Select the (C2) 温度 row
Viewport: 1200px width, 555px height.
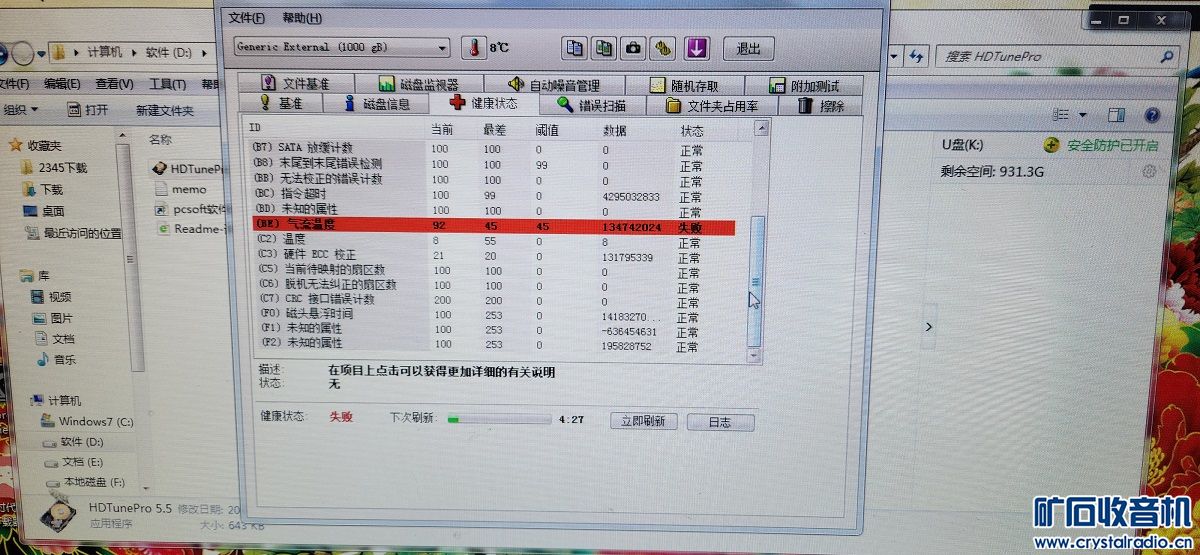click(493, 241)
